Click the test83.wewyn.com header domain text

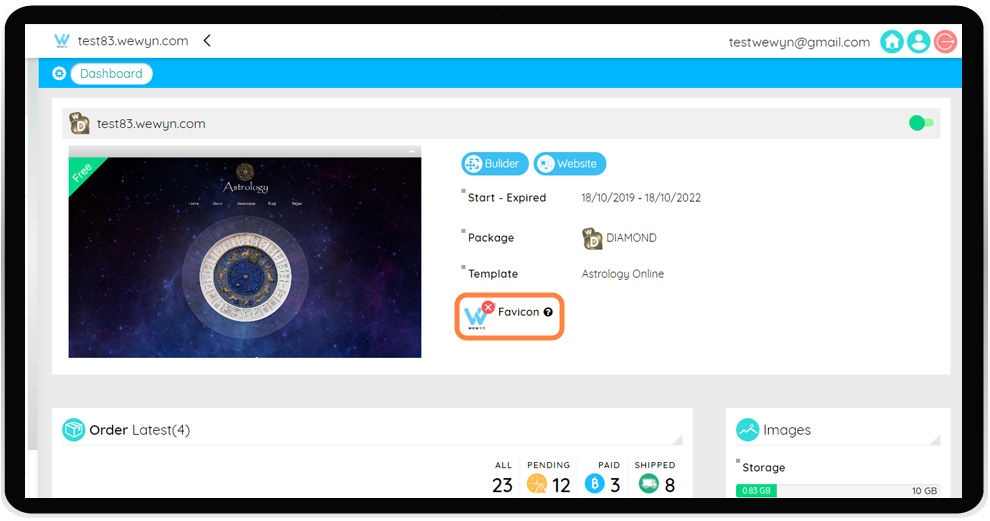pyautogui.click(x=133, y=41)
